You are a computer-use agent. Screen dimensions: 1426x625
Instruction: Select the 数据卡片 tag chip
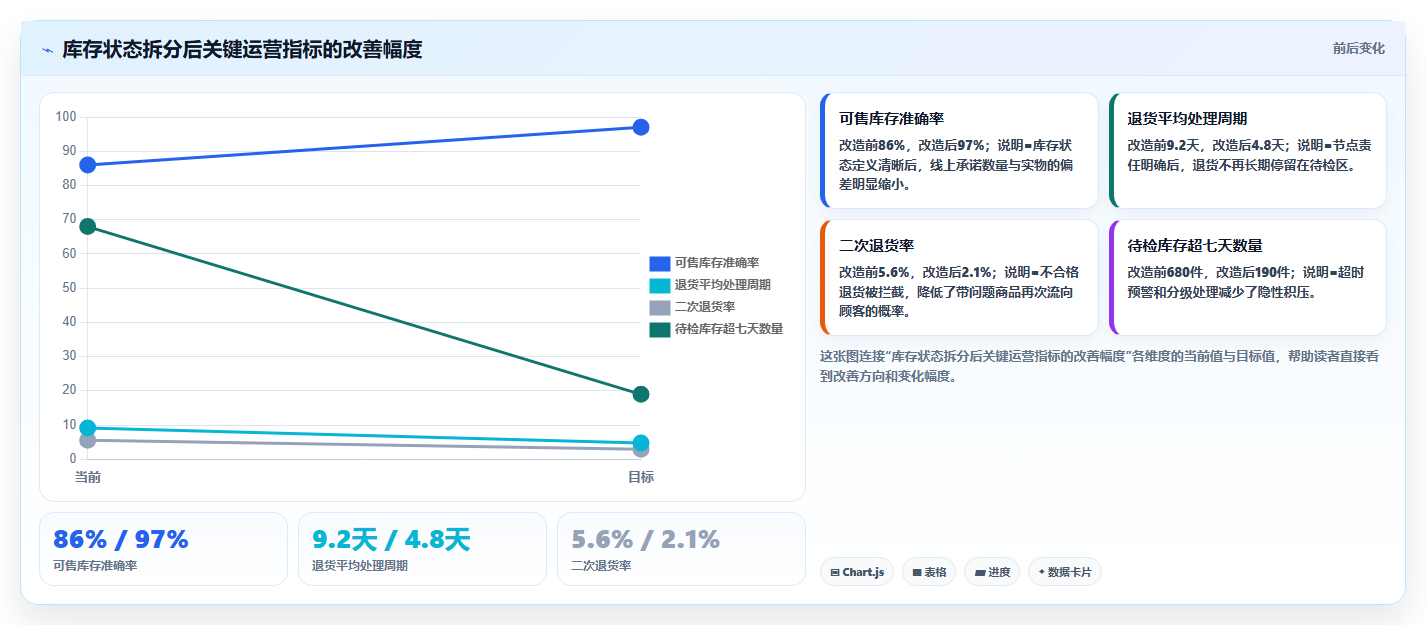pos(1065,572)
